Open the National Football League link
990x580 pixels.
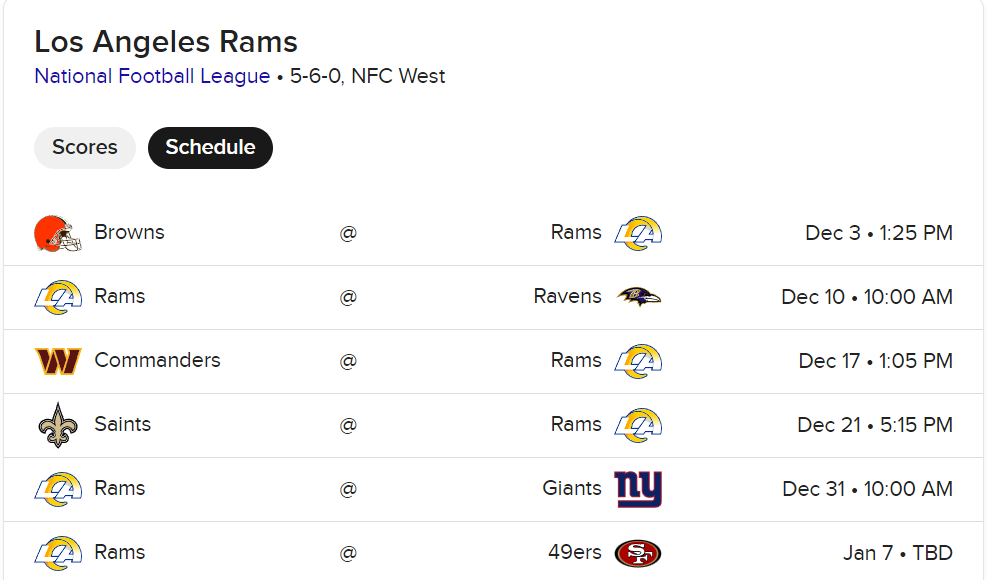coord(152,76)
